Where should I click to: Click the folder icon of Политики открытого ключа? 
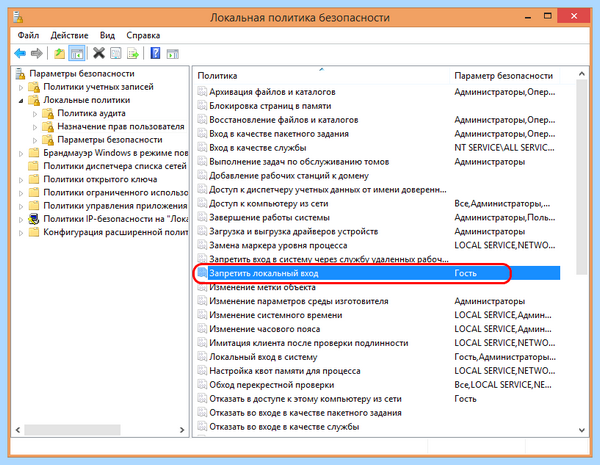34,179
